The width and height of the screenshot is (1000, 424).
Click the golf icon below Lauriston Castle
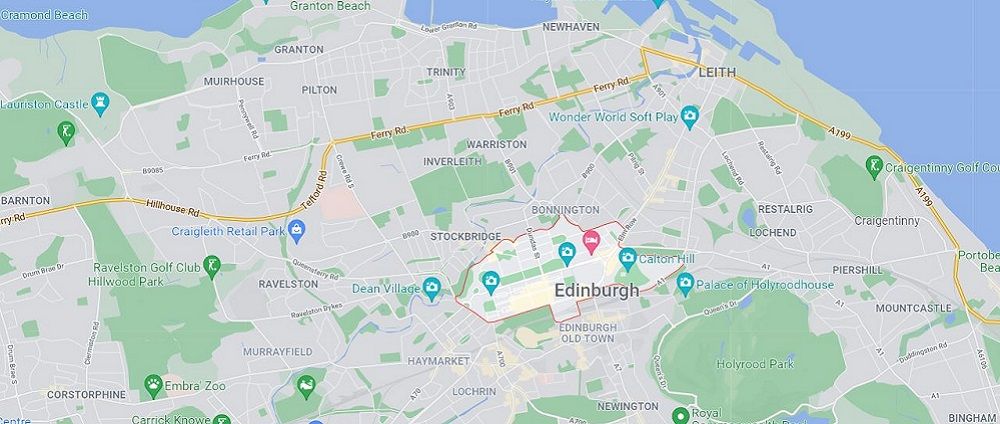pos(66,133)
